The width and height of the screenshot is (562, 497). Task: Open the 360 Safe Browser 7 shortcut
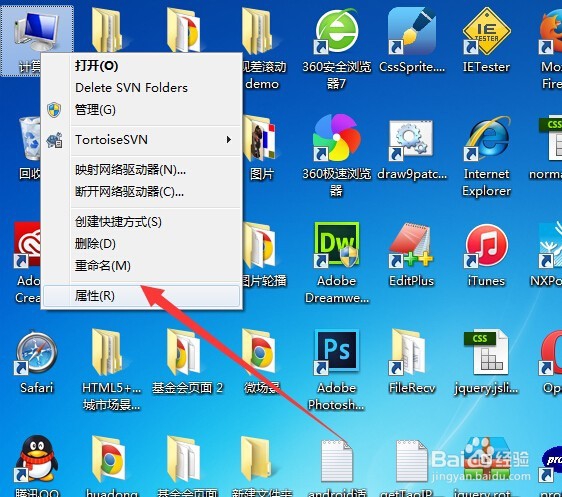[336, 33]
